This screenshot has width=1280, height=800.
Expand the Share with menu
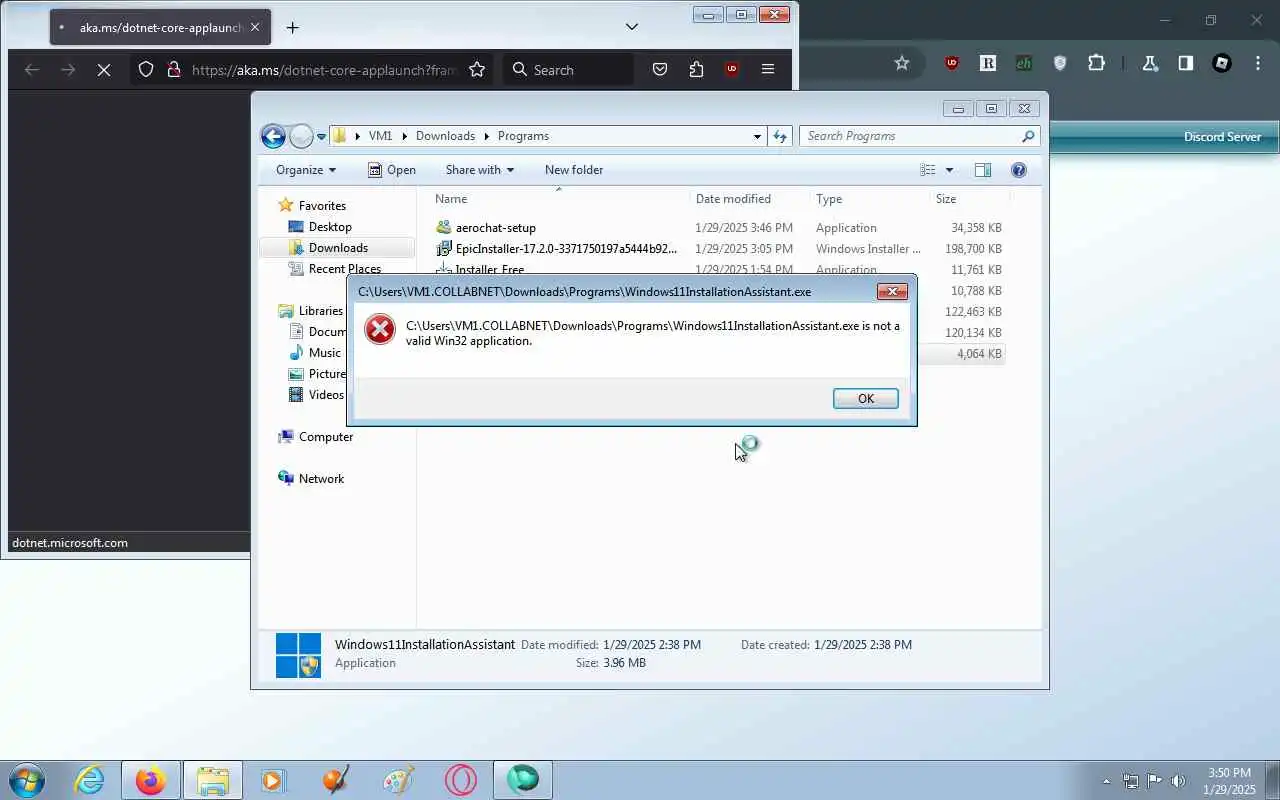click(479, 170)
